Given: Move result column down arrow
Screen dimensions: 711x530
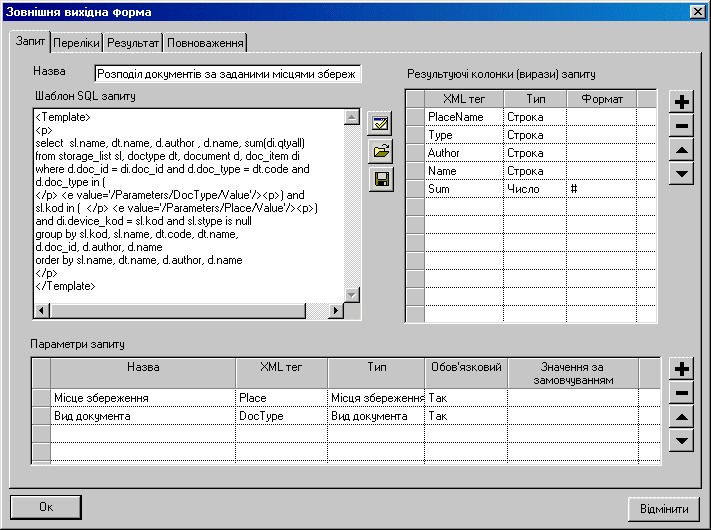Looking at the screenshot, I should coord(681,174).
